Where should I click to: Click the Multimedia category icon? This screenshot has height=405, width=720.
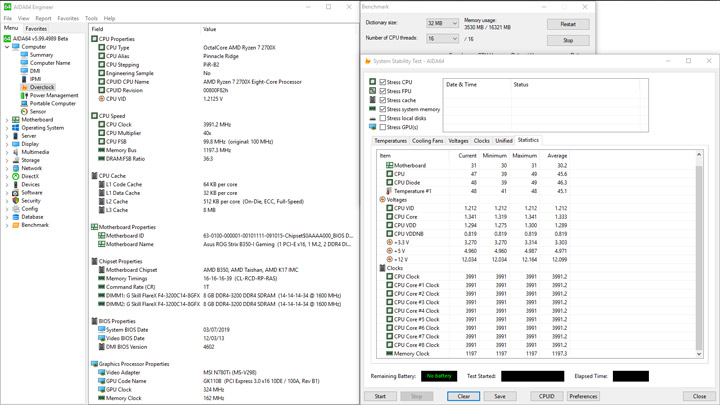click(16, 152)
